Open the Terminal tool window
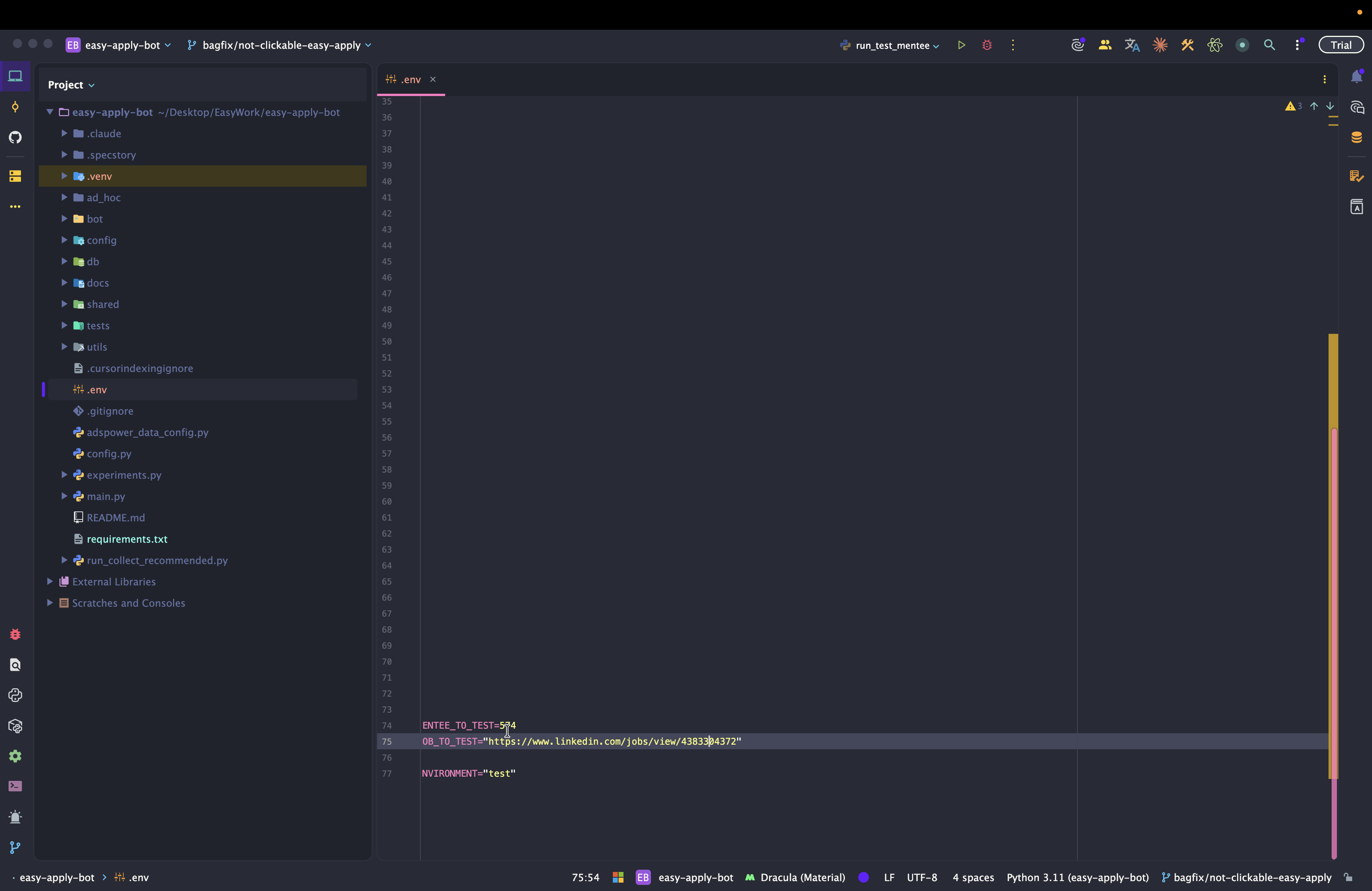The height and width of the screenshot is (891, 1372). [x=16, y=786]
